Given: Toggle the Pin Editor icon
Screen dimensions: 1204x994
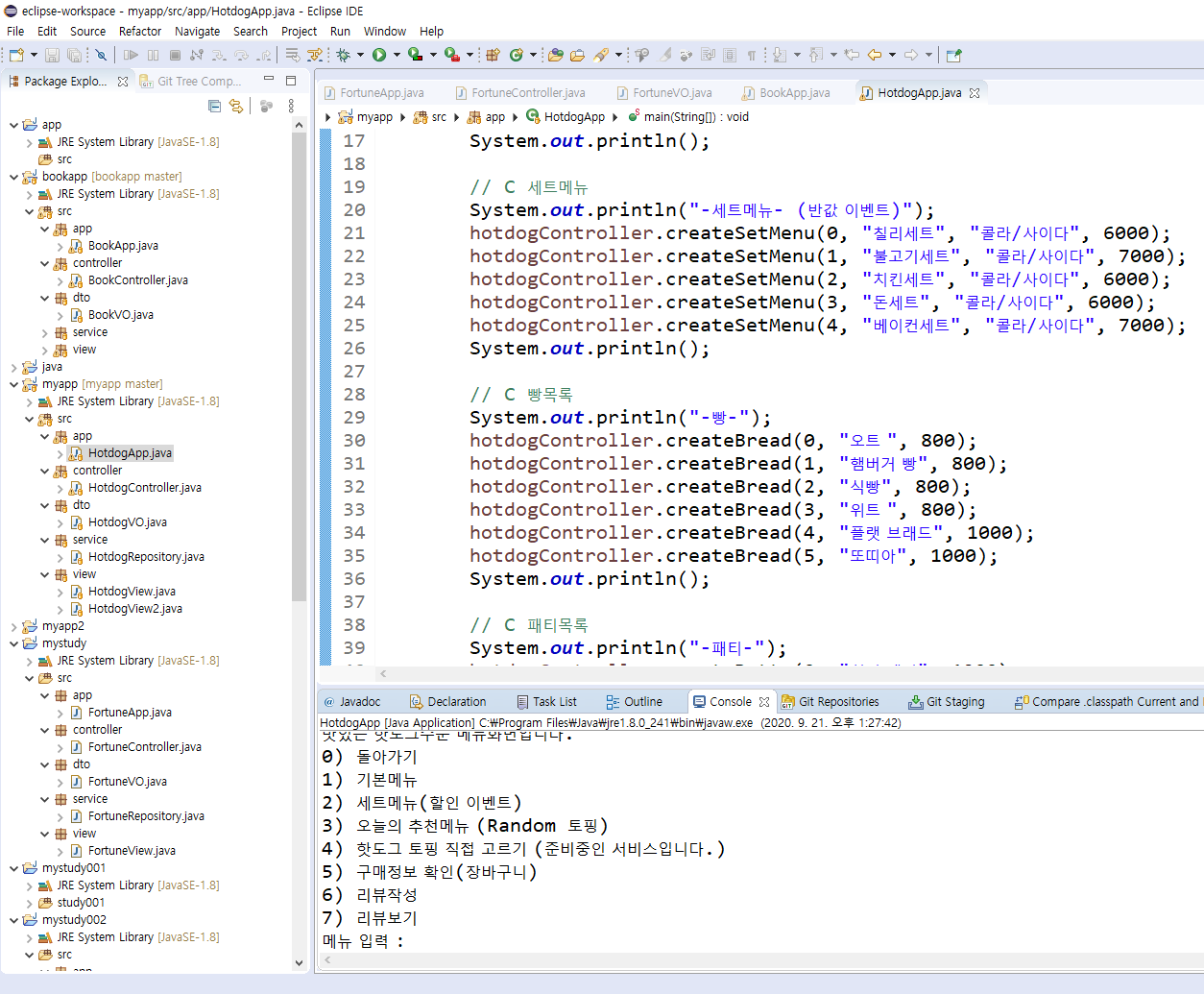Looking at the screenshot, I should (x=951, y=55).
